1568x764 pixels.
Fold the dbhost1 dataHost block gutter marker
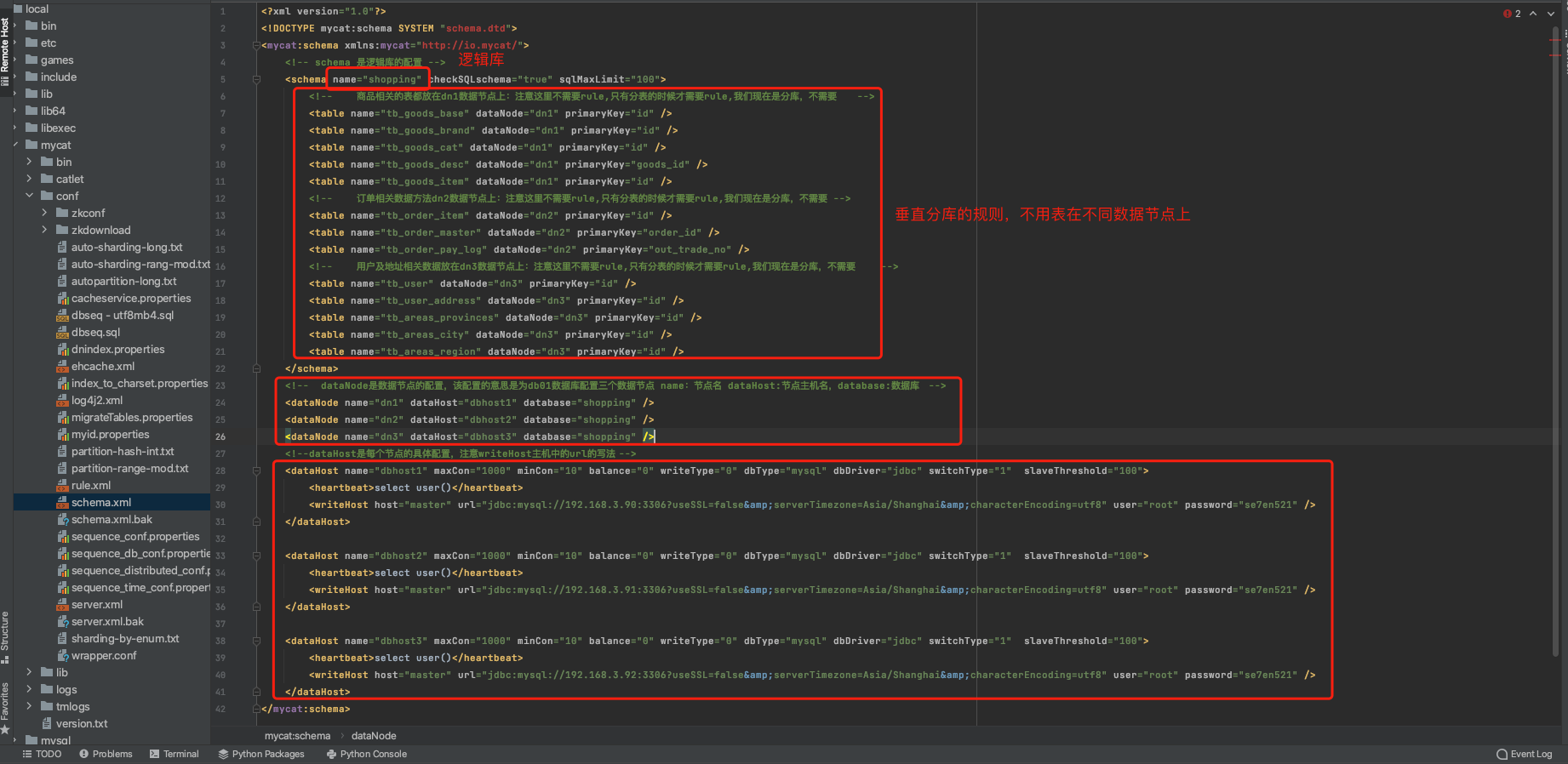(256, 470)
